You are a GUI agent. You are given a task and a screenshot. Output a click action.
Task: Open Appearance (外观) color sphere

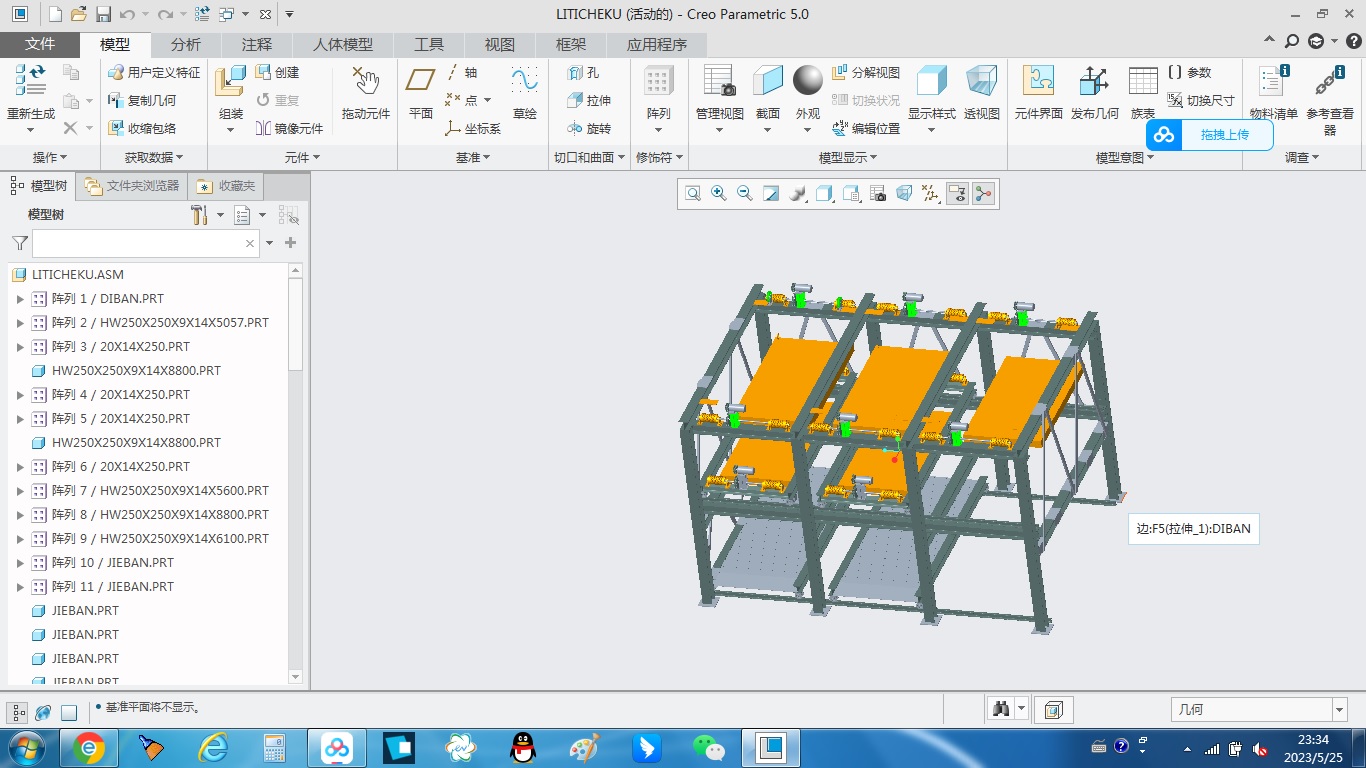point(808,81)
